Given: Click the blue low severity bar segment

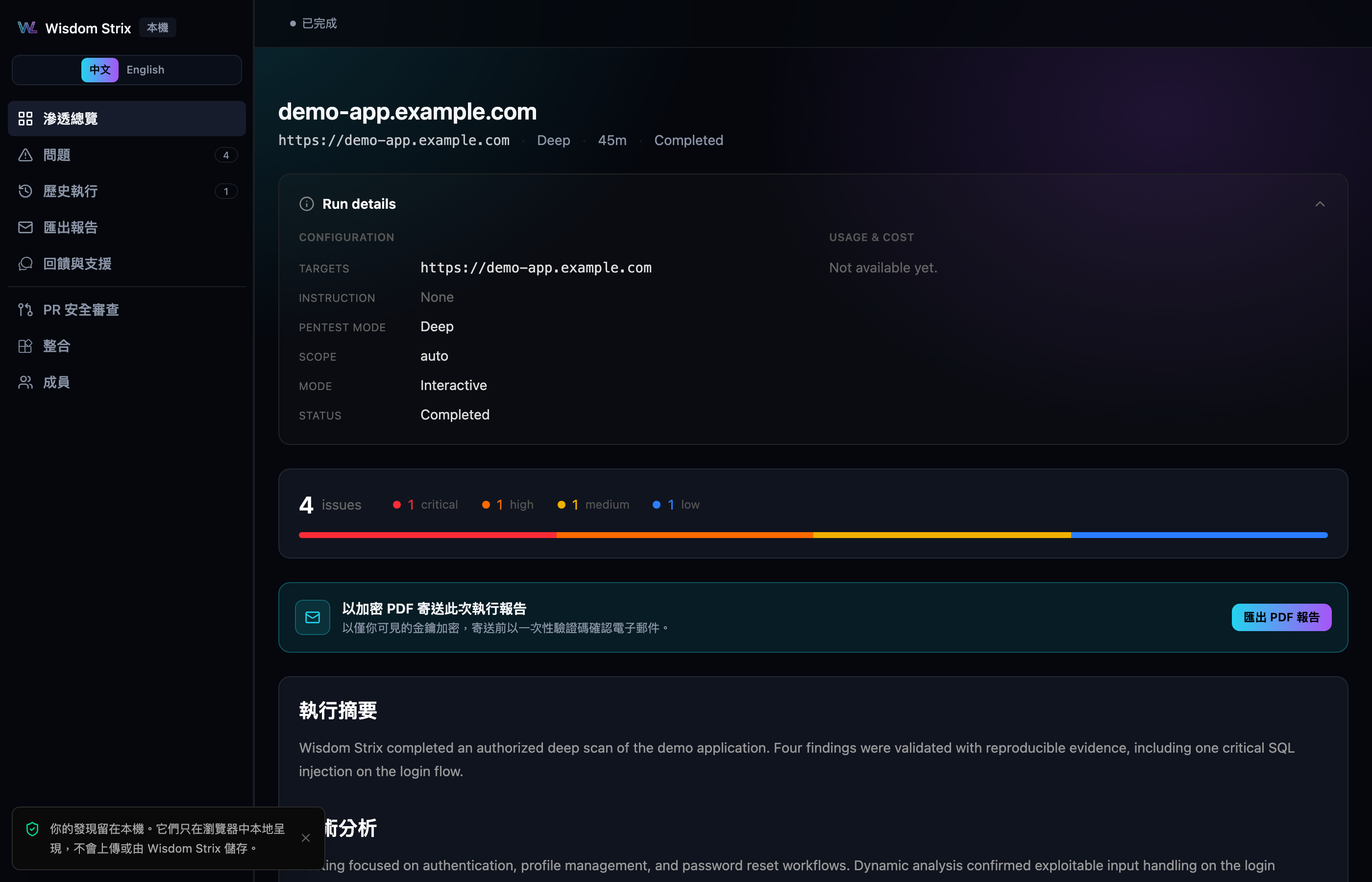Looking at the screenshot, I should tap(1199, 535).
